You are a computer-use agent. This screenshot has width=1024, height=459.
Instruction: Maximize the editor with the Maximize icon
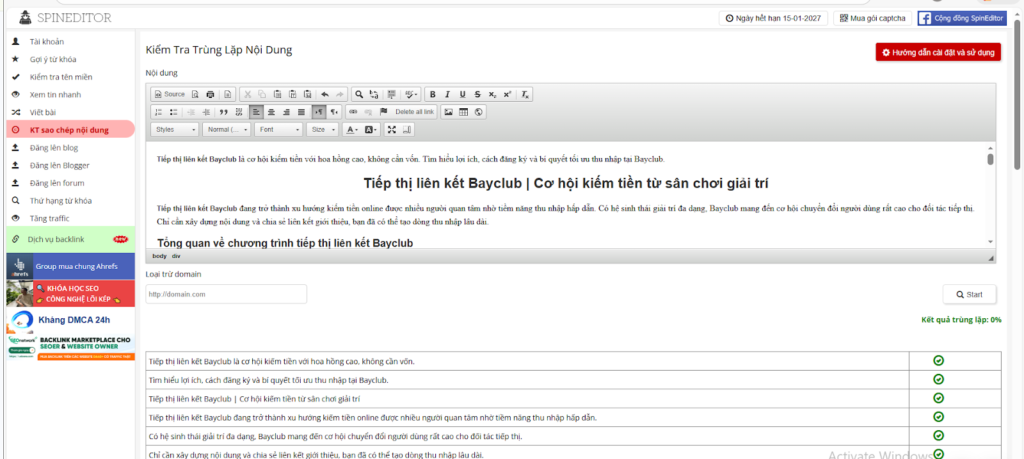(x=392, y=130)
